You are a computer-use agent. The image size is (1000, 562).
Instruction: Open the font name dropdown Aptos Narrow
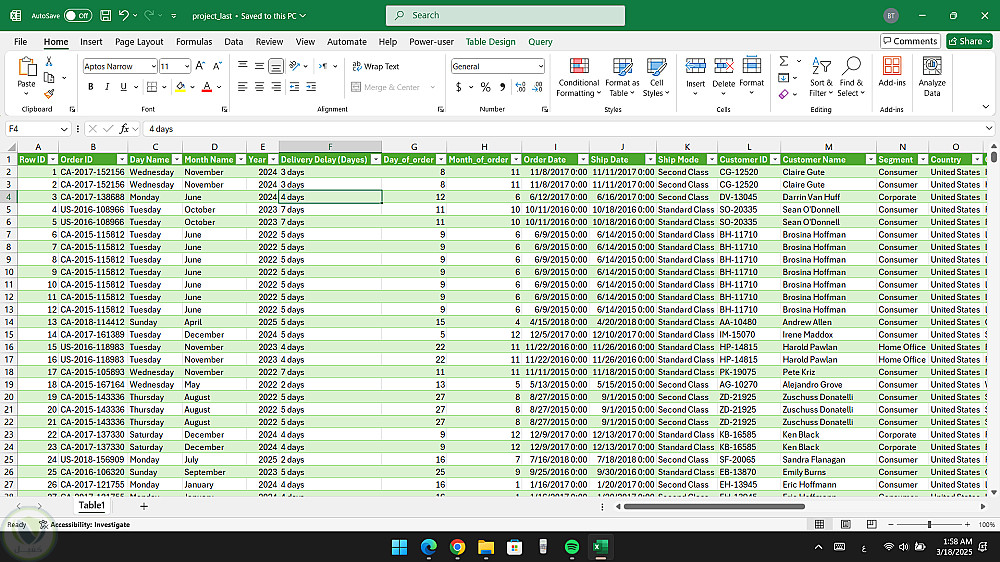[154, 66]
